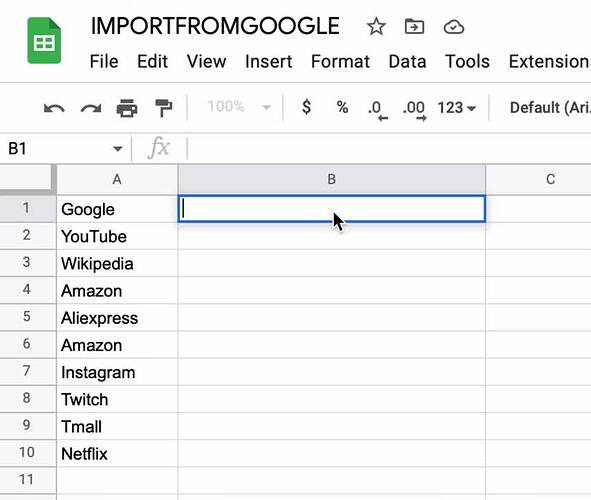Select cell A5 containing Aliexpress

point(117,318)
